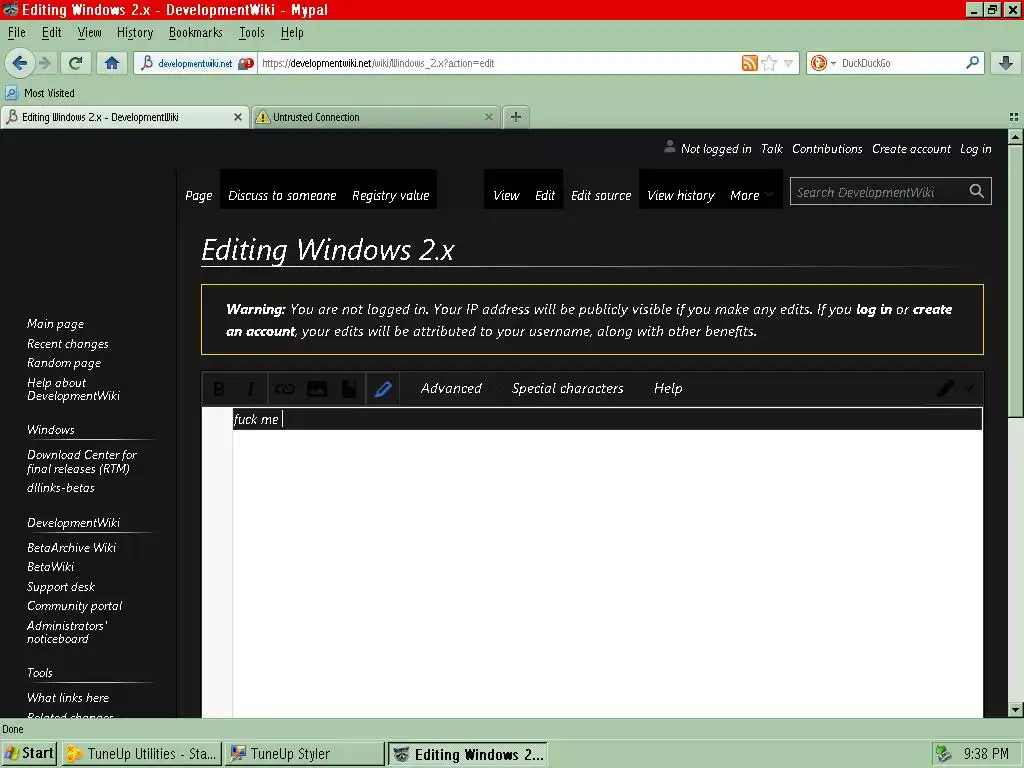Switch to the Untrusted Connection tab
The width and height of the screenshot is (1024, 768).
[376, 117]
